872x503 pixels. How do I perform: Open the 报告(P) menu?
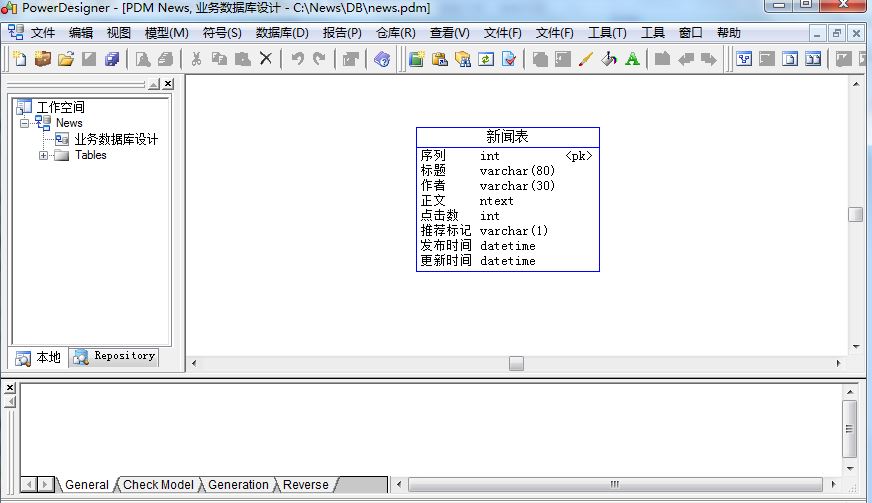[342, 33]
